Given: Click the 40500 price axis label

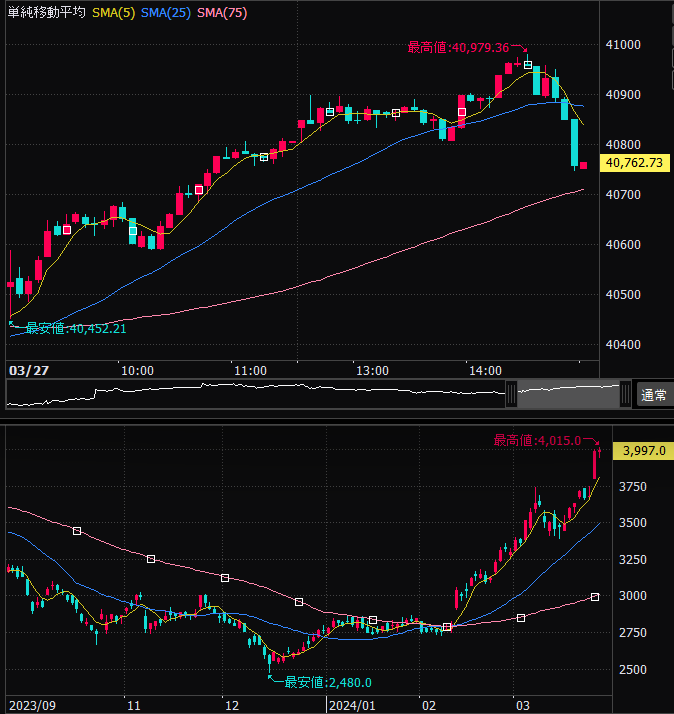Looking at the screenshot, I should (x=623, y=295).
